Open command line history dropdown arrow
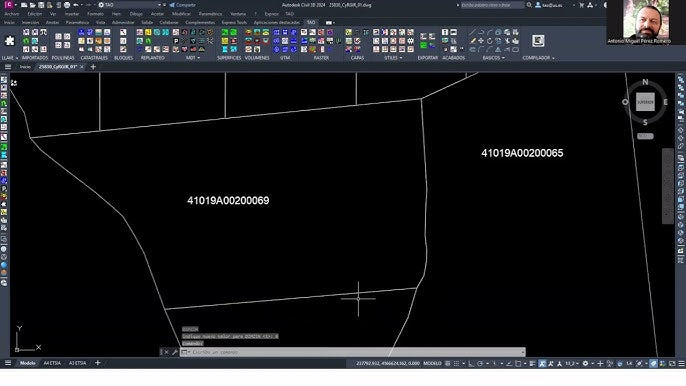The width and height of the screenshot is (686, 386). pos(522,352)
